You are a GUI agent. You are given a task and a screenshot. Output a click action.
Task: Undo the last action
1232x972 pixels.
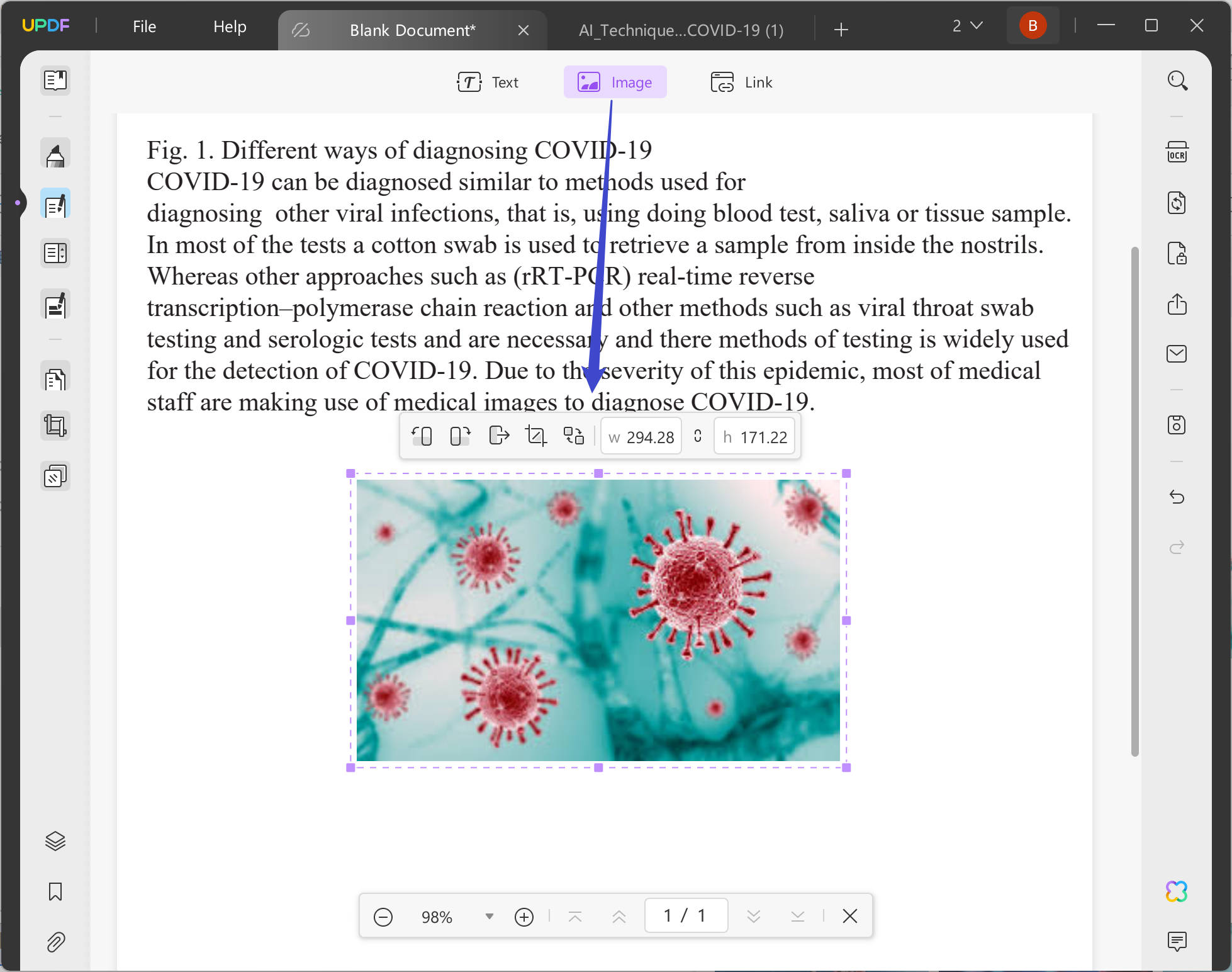(x=1177, y=497)
